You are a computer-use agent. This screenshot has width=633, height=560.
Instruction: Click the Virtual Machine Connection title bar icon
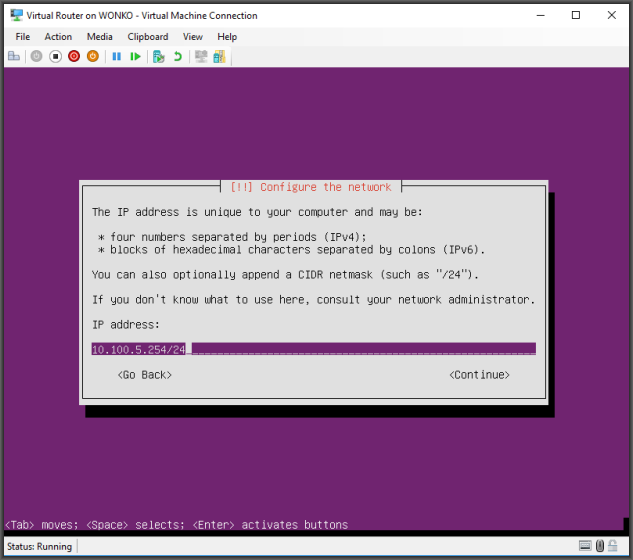pos(17,15)
